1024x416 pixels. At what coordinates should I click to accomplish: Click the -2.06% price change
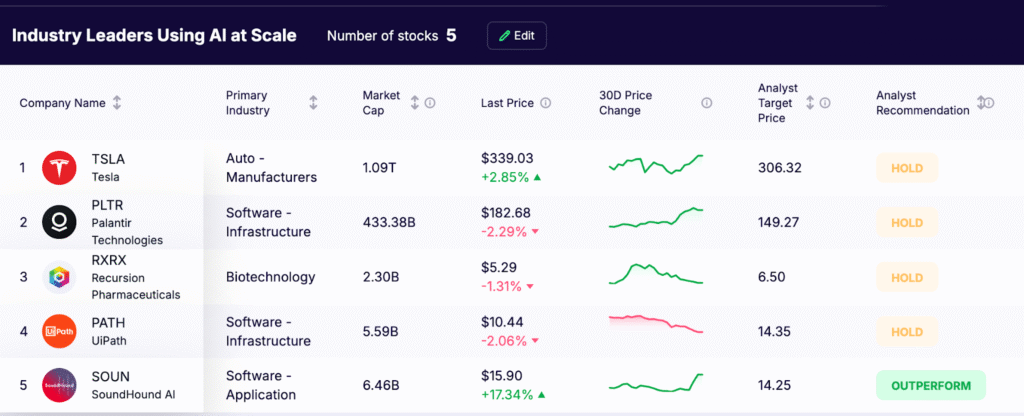click(x=509, y=340)
